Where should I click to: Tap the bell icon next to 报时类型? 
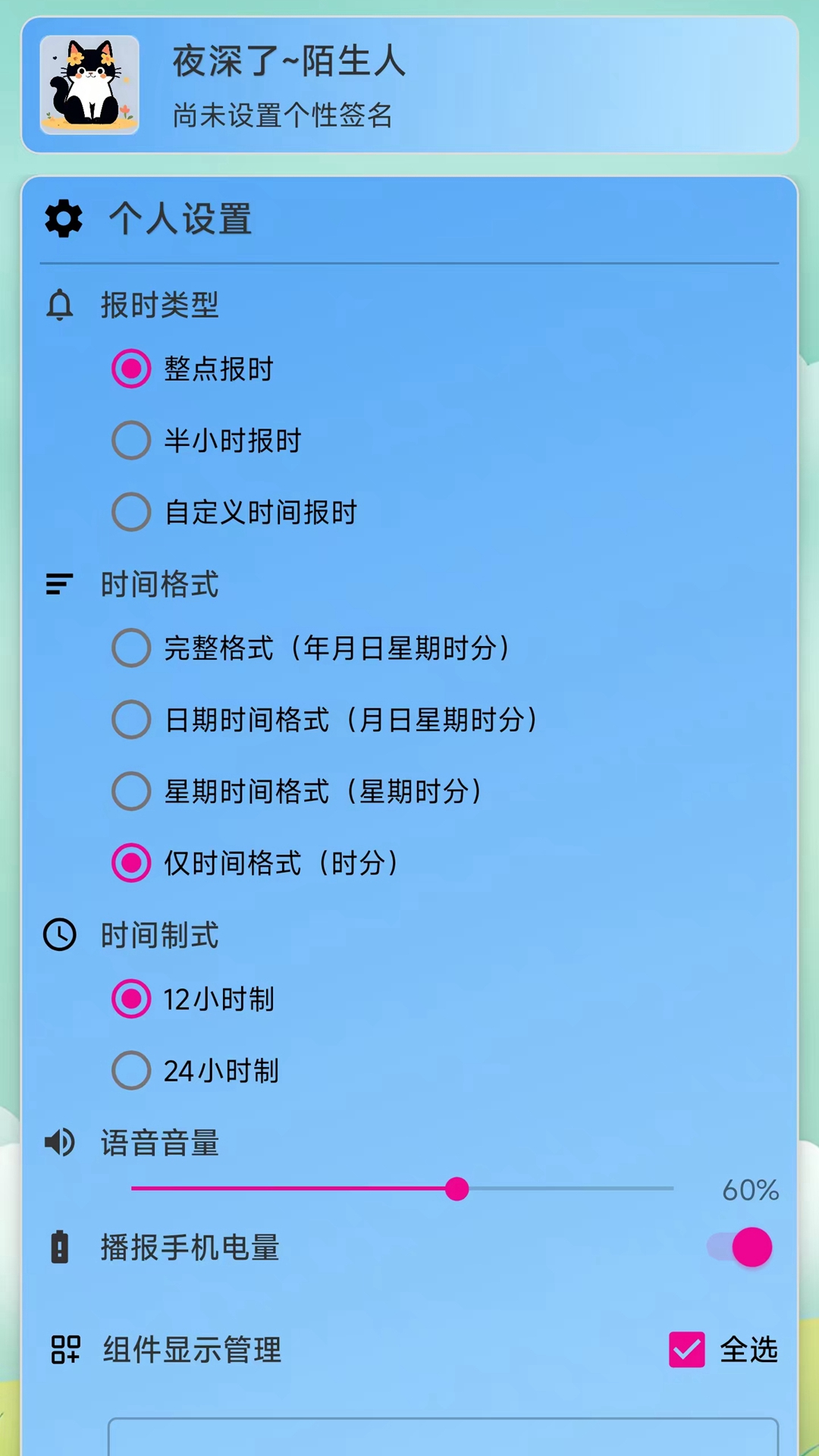(x=60, y=305)
